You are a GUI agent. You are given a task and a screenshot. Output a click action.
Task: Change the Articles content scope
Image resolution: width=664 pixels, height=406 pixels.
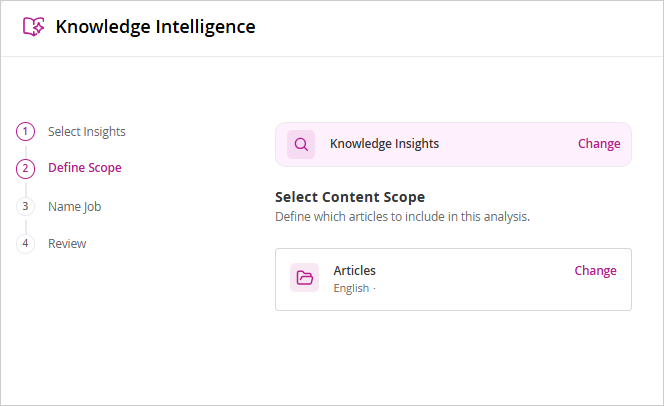595,271
